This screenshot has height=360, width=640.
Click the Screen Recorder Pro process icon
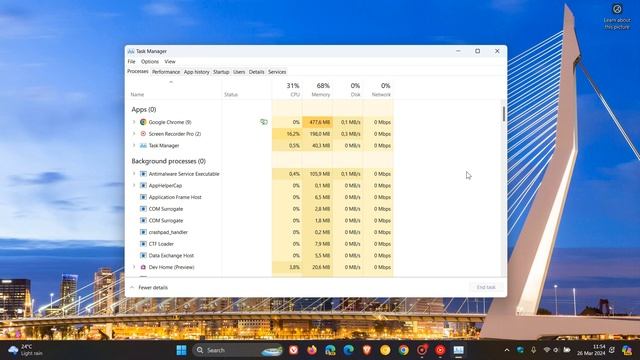click(143, 134)
